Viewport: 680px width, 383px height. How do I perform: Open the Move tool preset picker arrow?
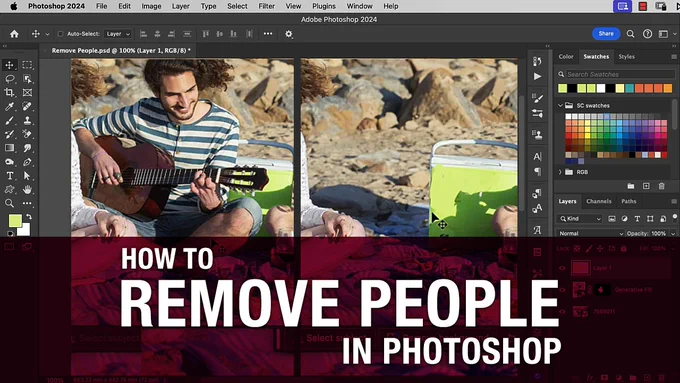[x=47, y=34]
